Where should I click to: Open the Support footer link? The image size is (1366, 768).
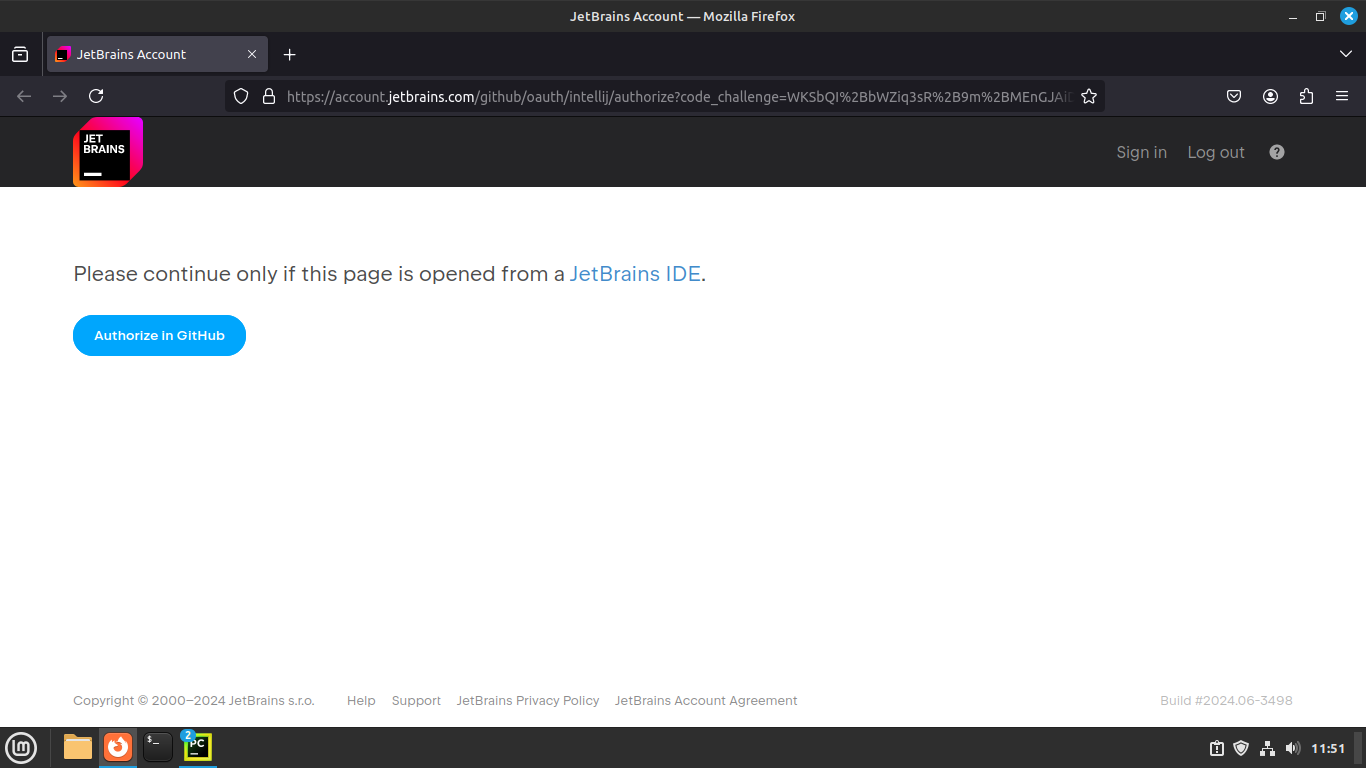click(416, 701)
